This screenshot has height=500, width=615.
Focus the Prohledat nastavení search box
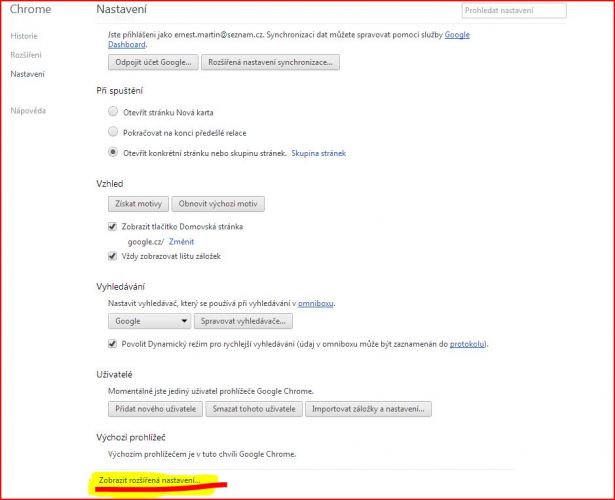pos(514,11)
